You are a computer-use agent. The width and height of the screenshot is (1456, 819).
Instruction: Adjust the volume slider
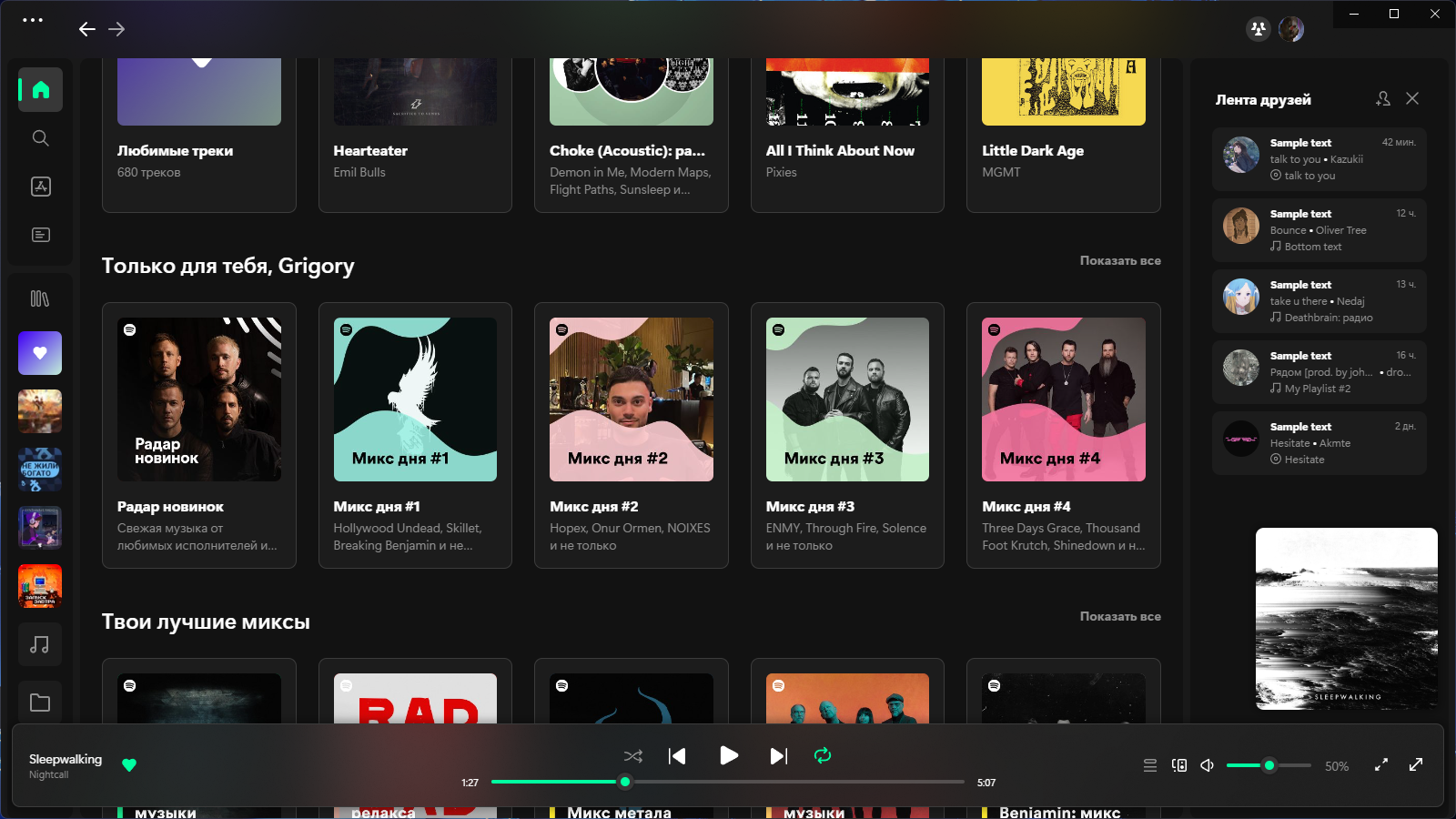tap(1269, 765)
